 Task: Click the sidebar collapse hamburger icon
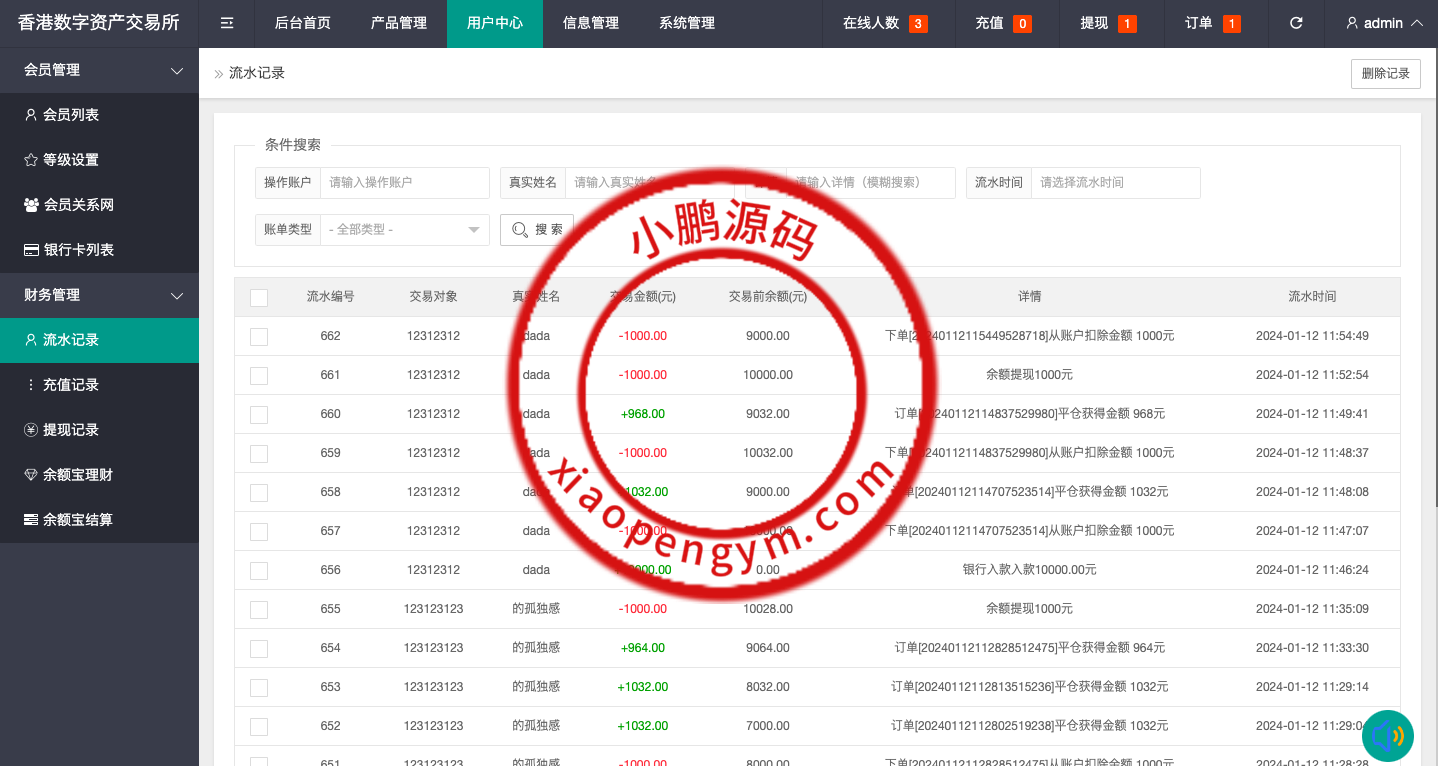(x=227, y=23)
